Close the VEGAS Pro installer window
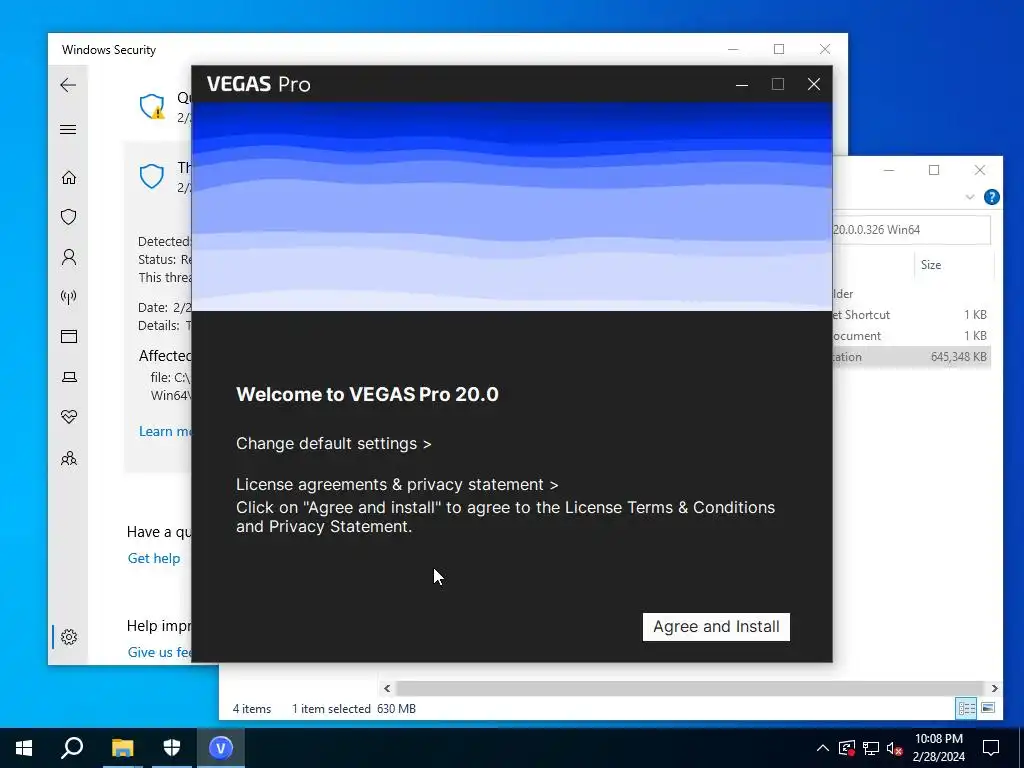 [x=814, y=84]
